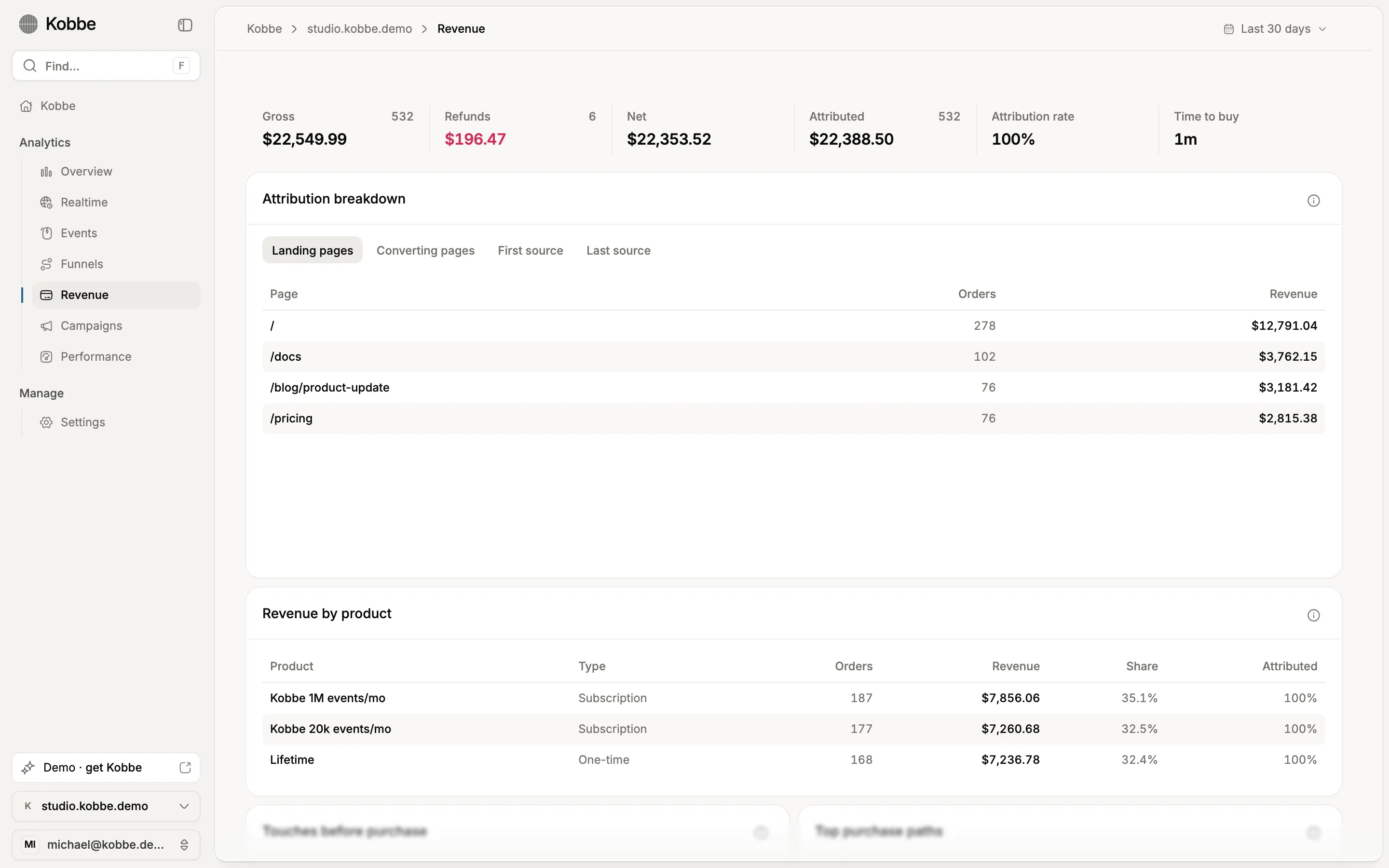Switch to Landing pages tab
The image size is (1389, 868).
coord(312,250)
